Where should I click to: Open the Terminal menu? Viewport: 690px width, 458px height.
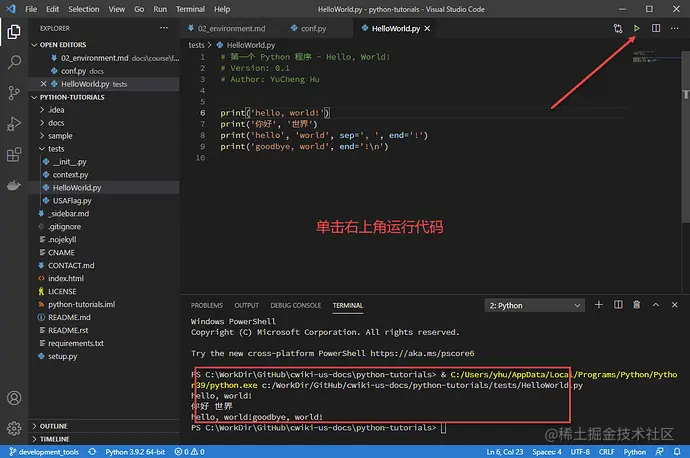click(x=190, y=9)
